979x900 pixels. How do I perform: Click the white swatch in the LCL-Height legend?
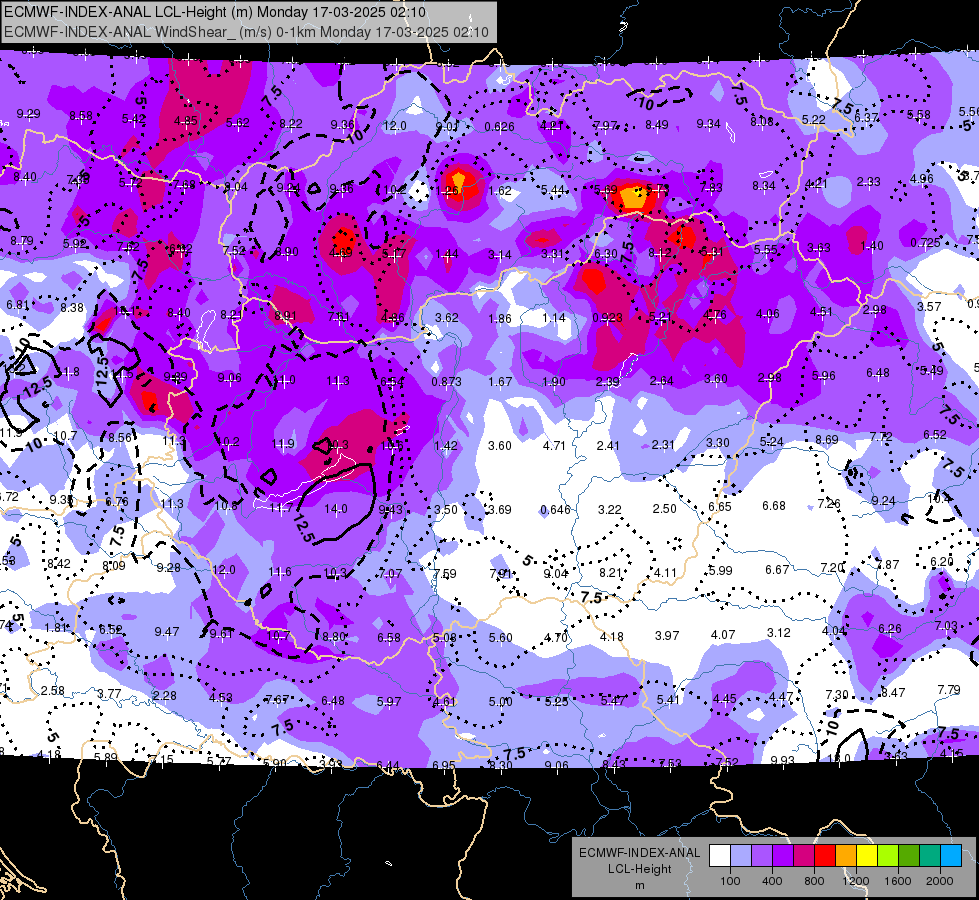tap(719, 856)
